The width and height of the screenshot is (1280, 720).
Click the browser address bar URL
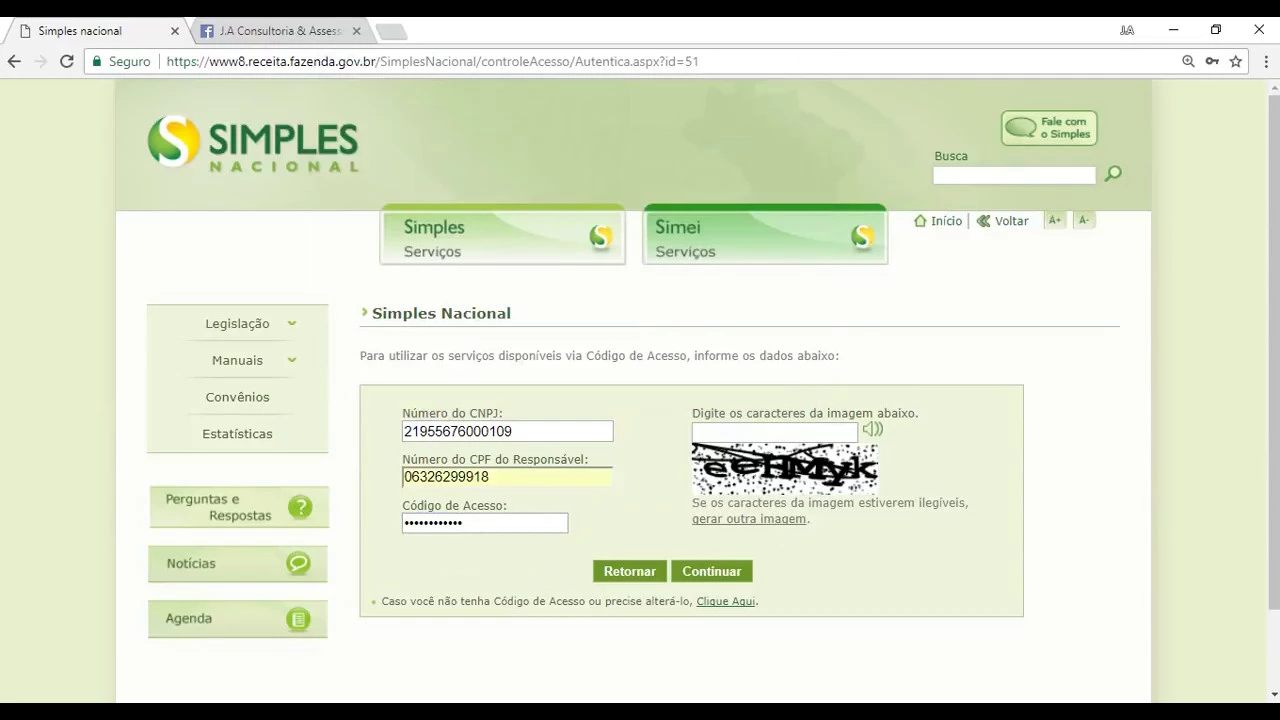[x=432, y=61]
